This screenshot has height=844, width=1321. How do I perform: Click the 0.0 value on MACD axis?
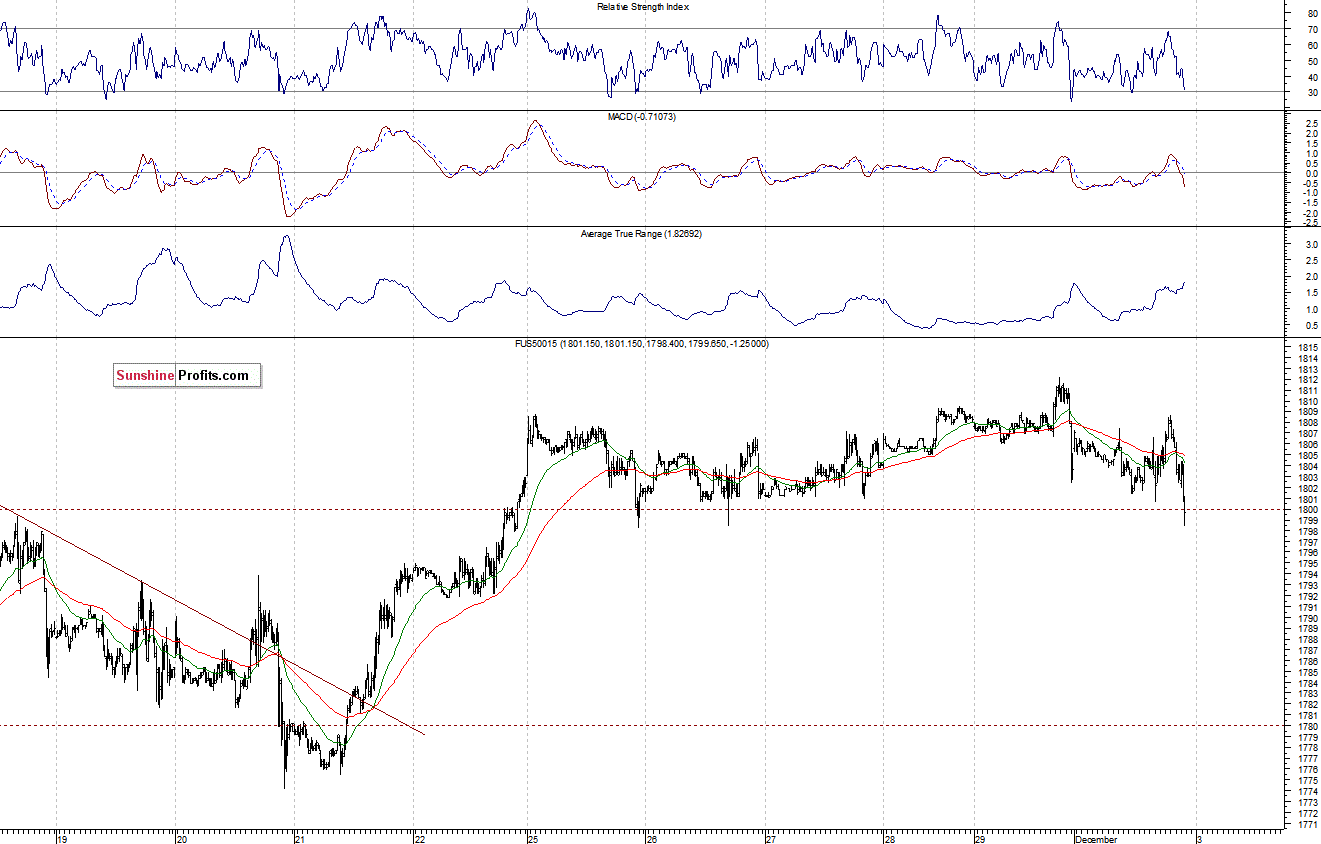1310,173
